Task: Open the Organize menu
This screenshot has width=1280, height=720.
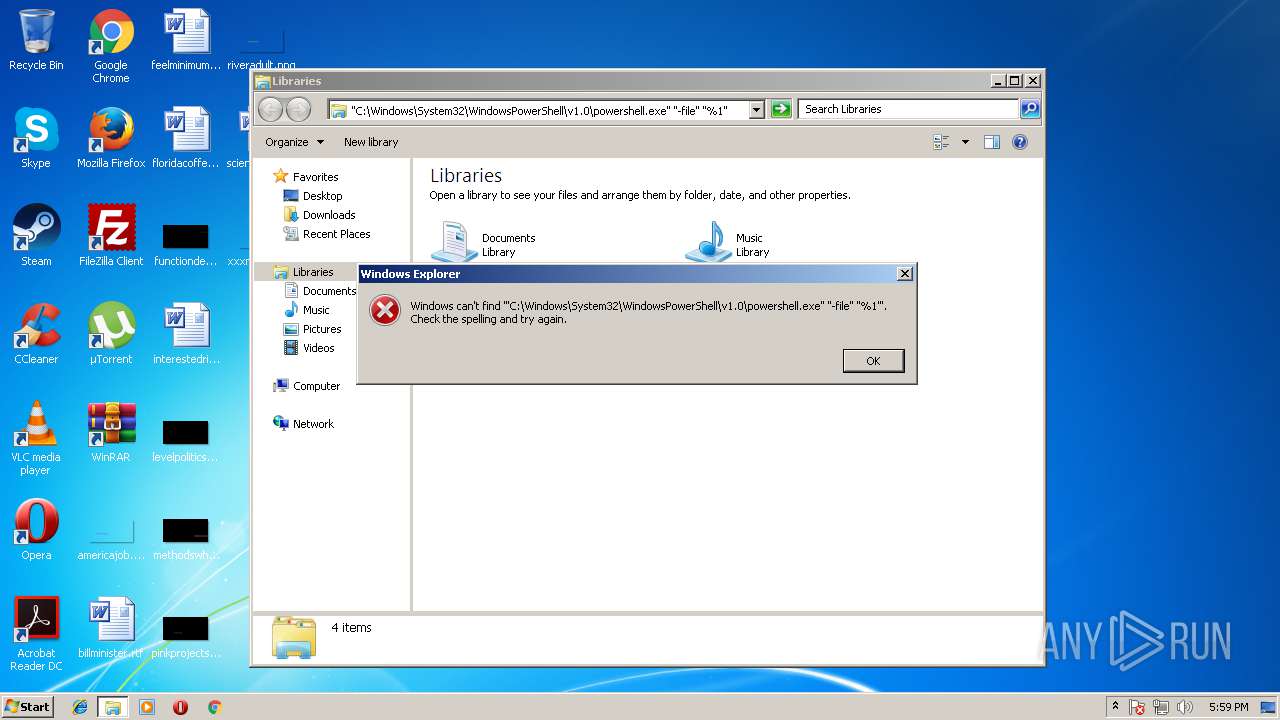Action: 294,142
